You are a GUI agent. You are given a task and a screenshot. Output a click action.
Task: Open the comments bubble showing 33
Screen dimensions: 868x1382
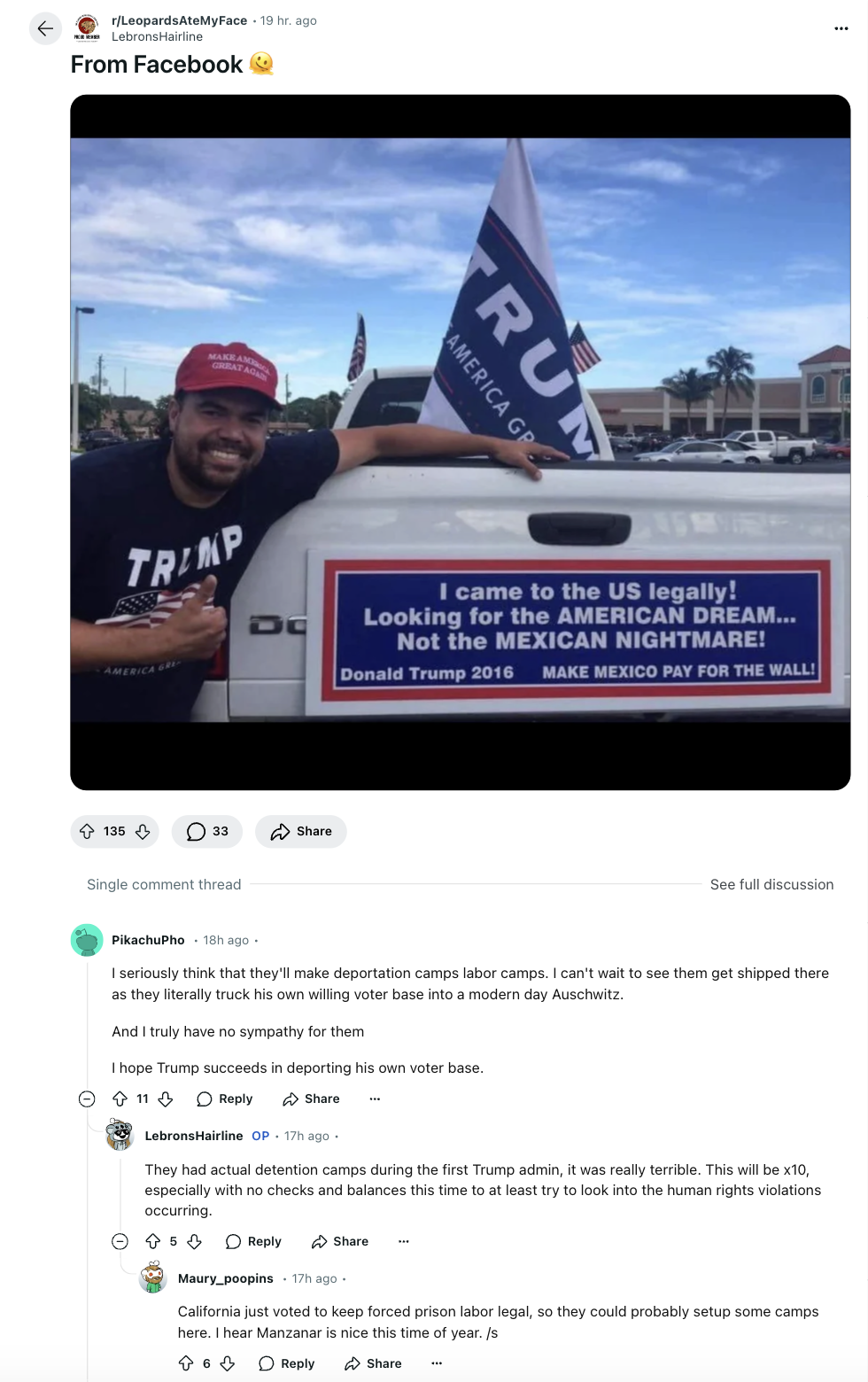pyautogui.click(x=207, y=831)
